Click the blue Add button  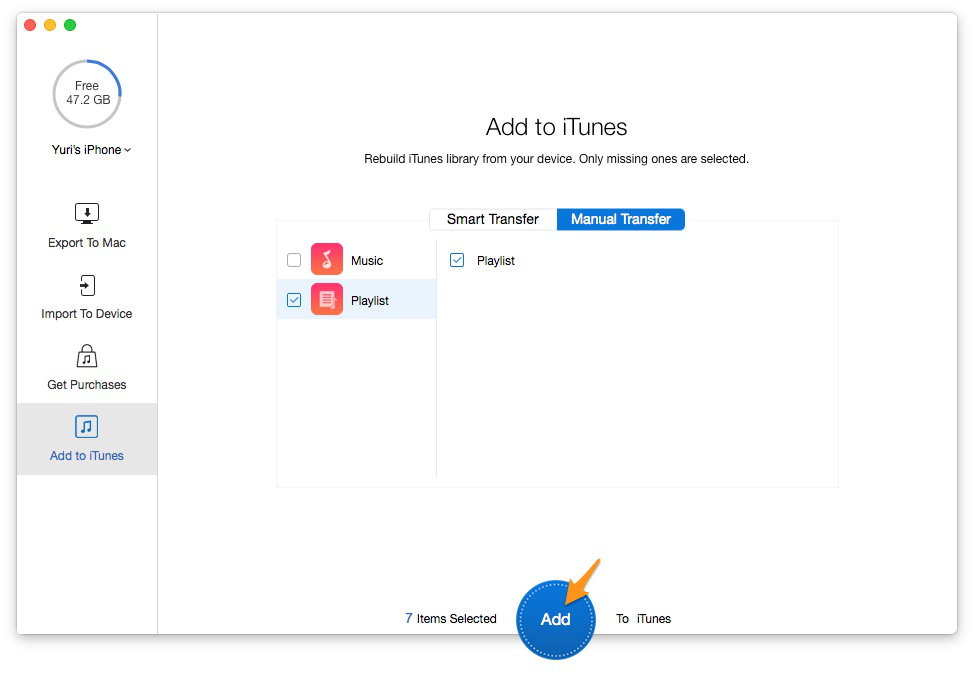click(x=555, y=619)
